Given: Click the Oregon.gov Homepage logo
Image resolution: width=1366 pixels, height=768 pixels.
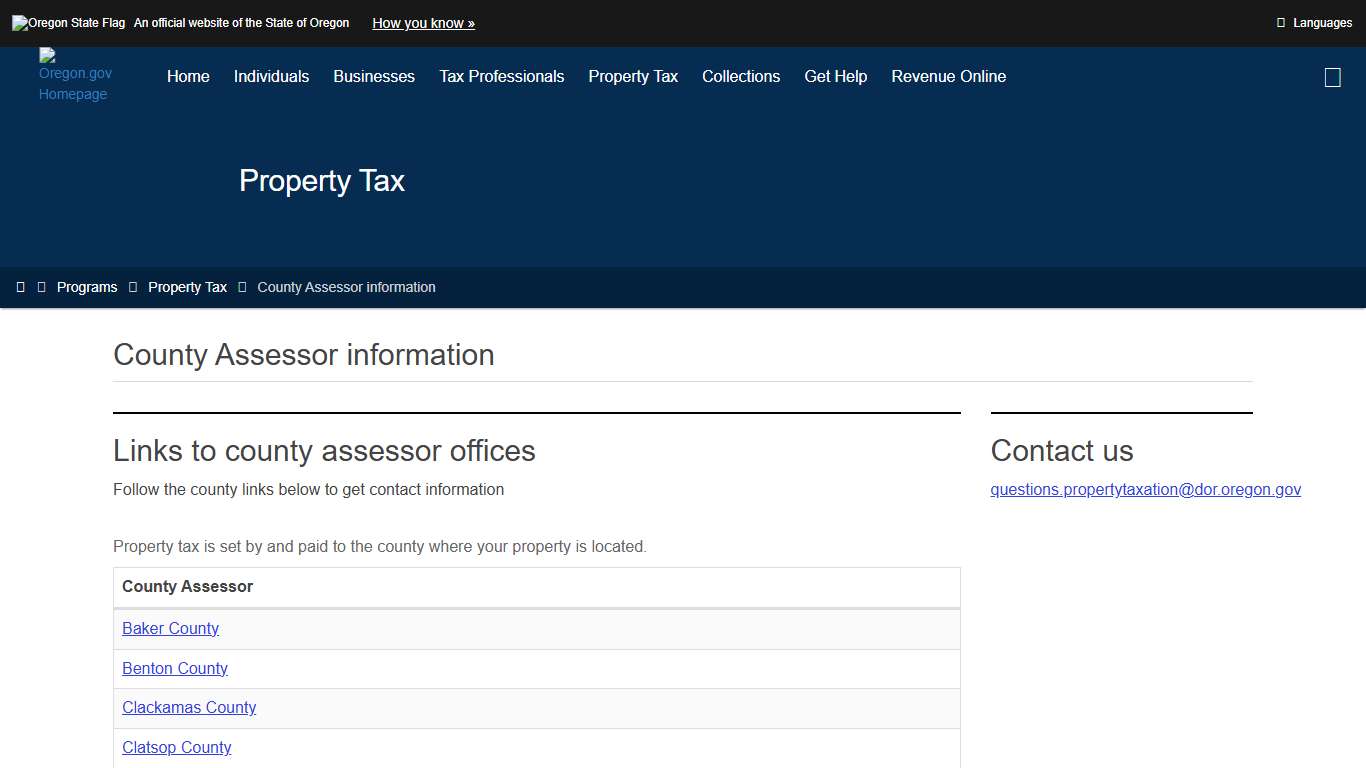Looking at the screenshot, I should (73, 76).
